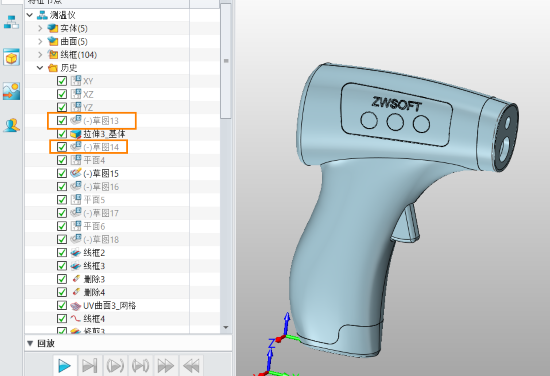The image size is (550, 376).
Task: Click the 历史 history folder icon
Action: 53,68
